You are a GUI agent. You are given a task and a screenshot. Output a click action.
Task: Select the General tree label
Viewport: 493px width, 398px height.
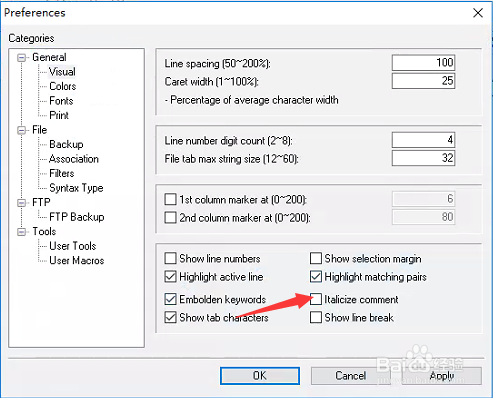(x=49, y=57)
